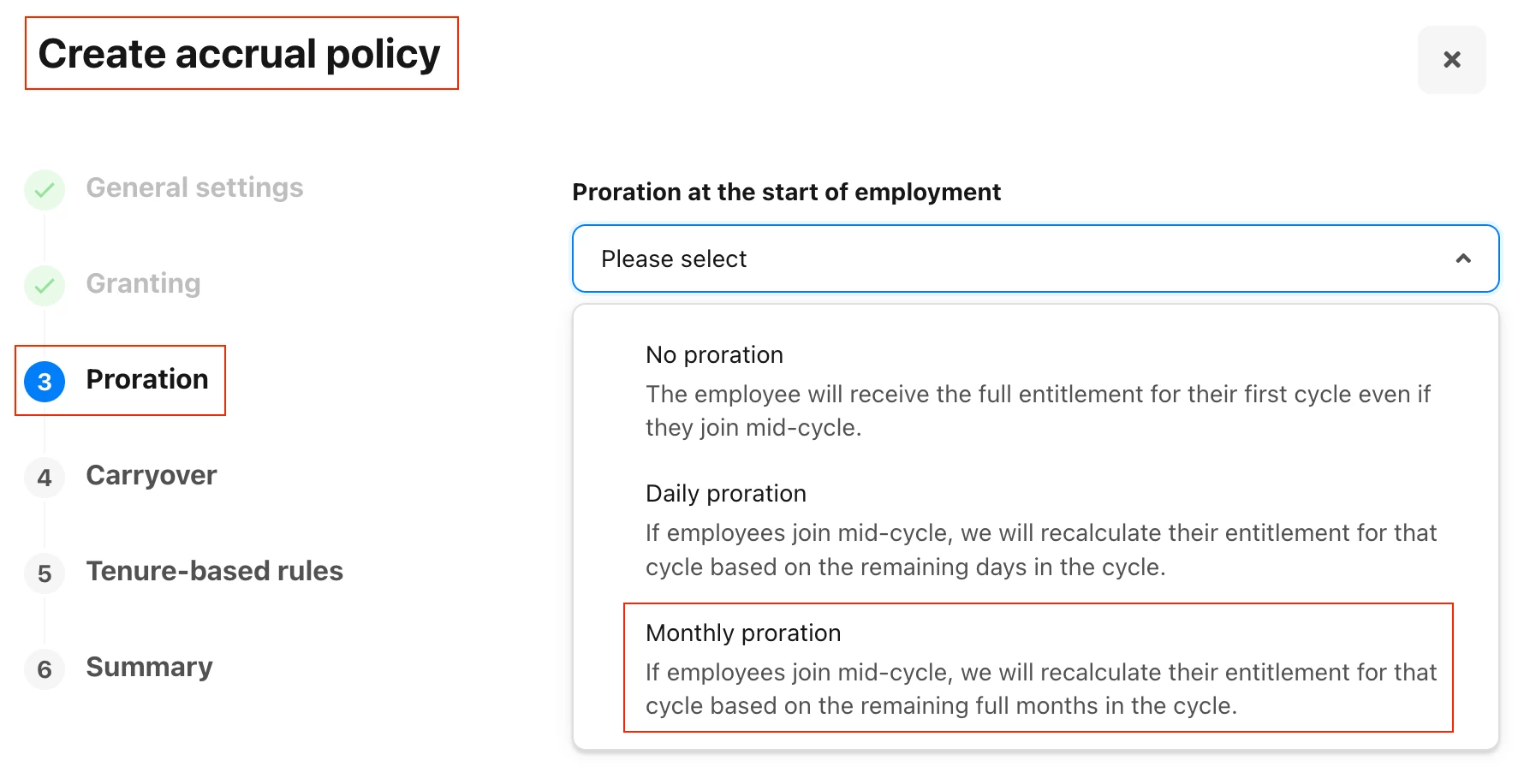1524x784 pixels.
Task: Close the Create accrual policy dialog
Action: (x=1451, y=60)
